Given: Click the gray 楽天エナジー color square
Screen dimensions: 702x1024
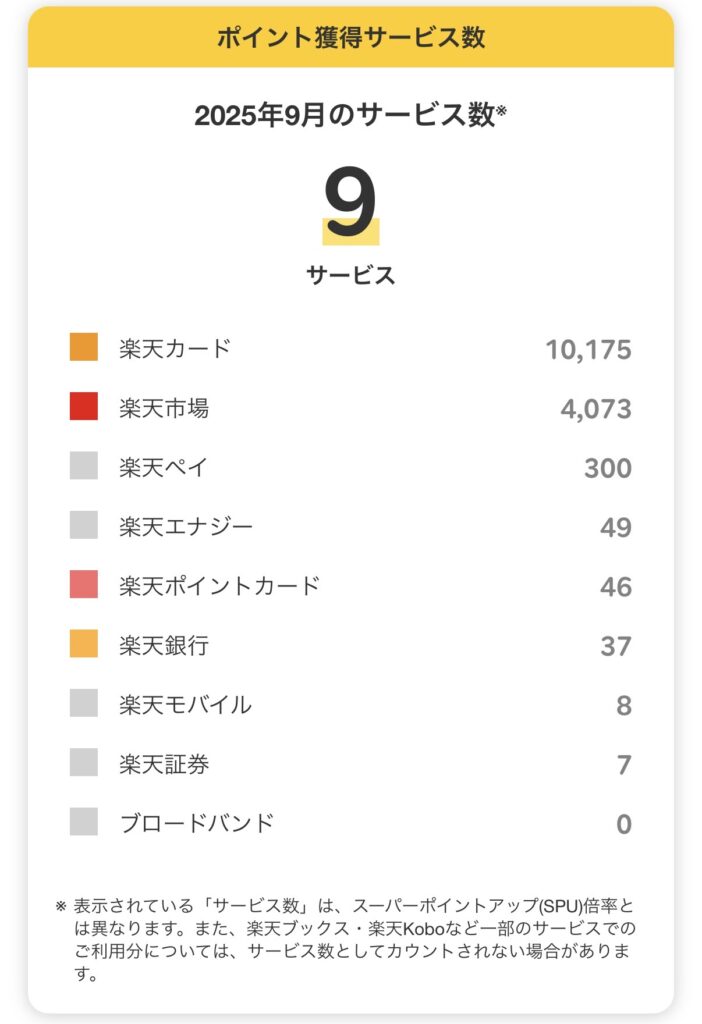Looking at the screenshot, I should [84, 525].
